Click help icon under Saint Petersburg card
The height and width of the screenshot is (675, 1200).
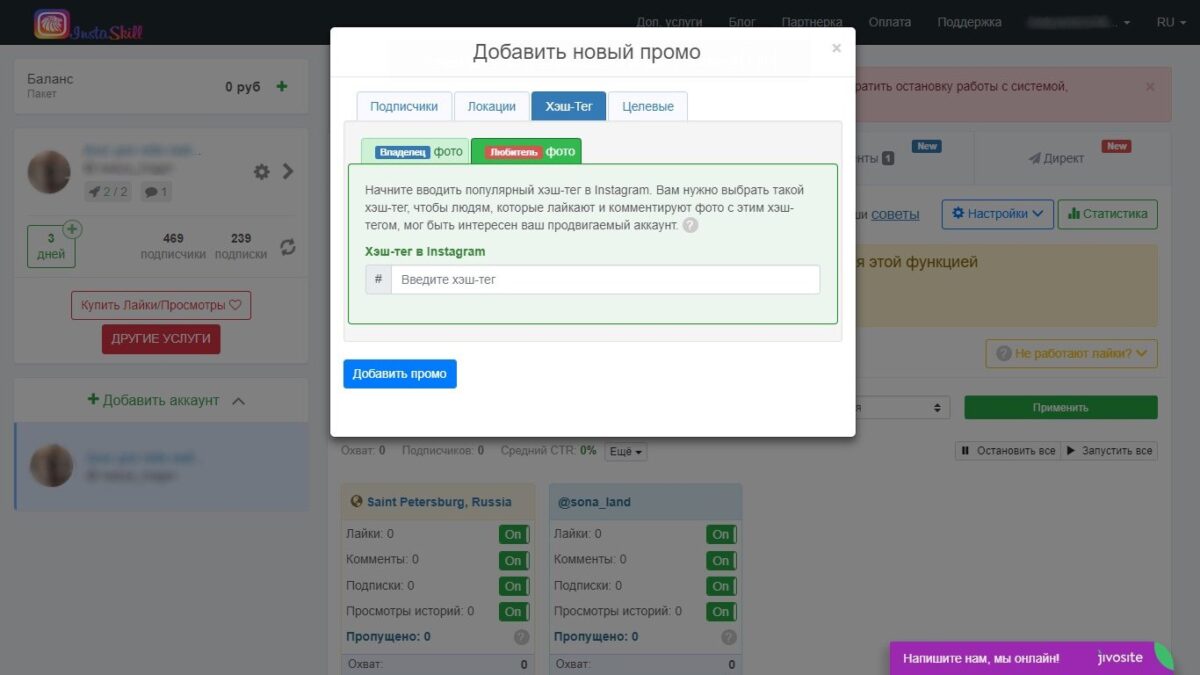tap(521, 637)
